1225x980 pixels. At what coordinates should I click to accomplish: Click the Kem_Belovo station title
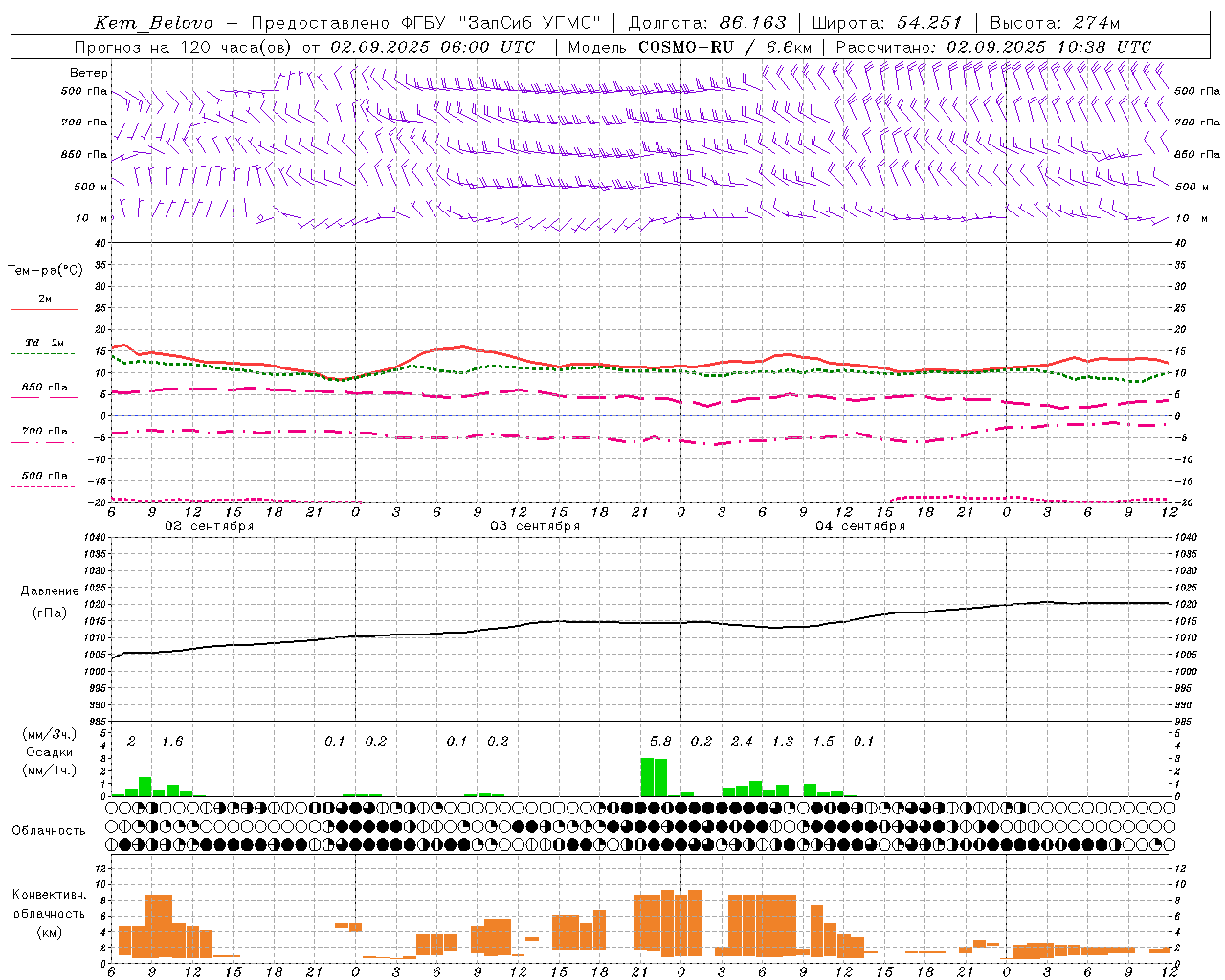click(x=154, y=24)
